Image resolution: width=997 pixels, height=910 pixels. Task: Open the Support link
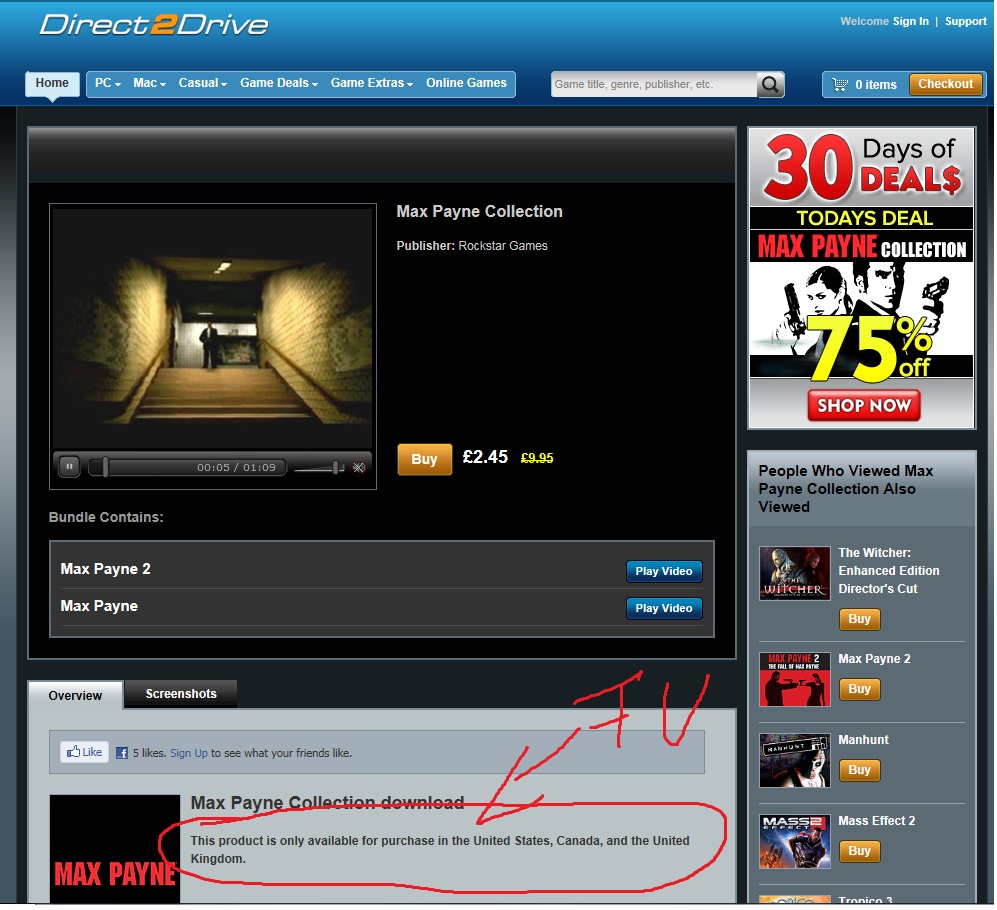pos(965,21)
